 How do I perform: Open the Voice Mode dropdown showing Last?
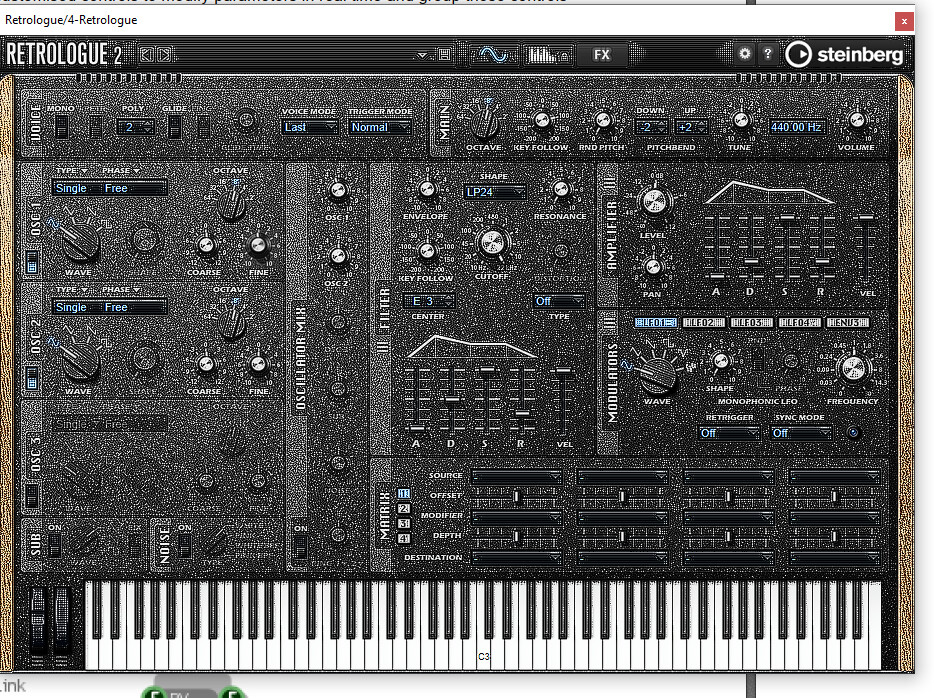click(x=309, y=127)
